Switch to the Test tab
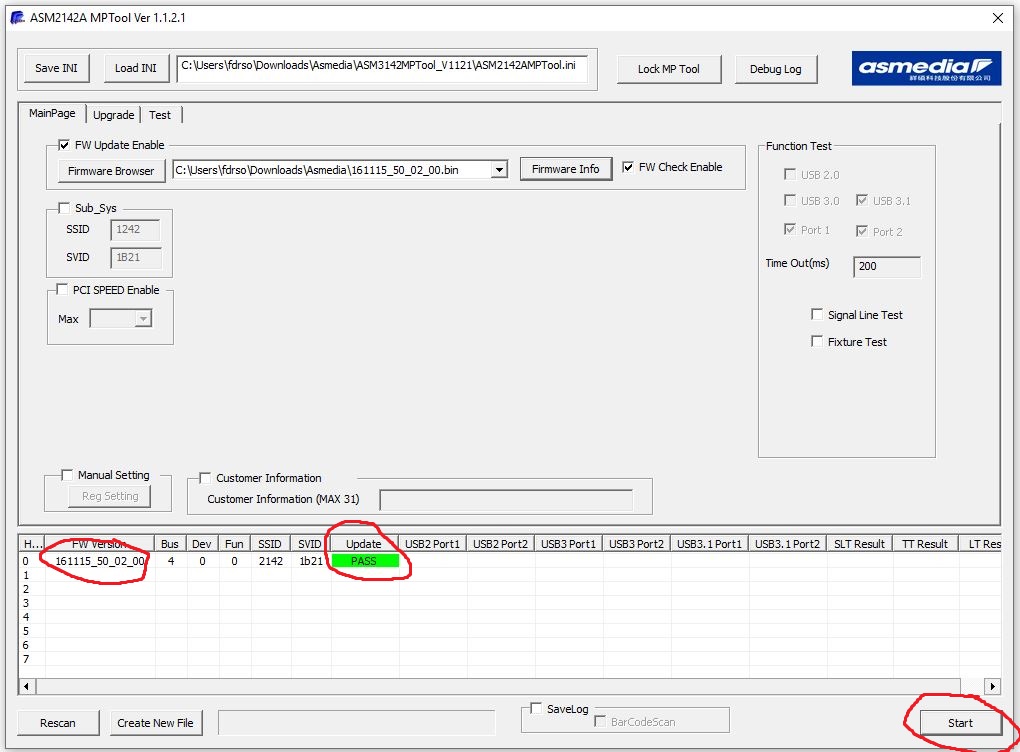Viewport: 1020px width, 752px height. (x=160, y=115)
